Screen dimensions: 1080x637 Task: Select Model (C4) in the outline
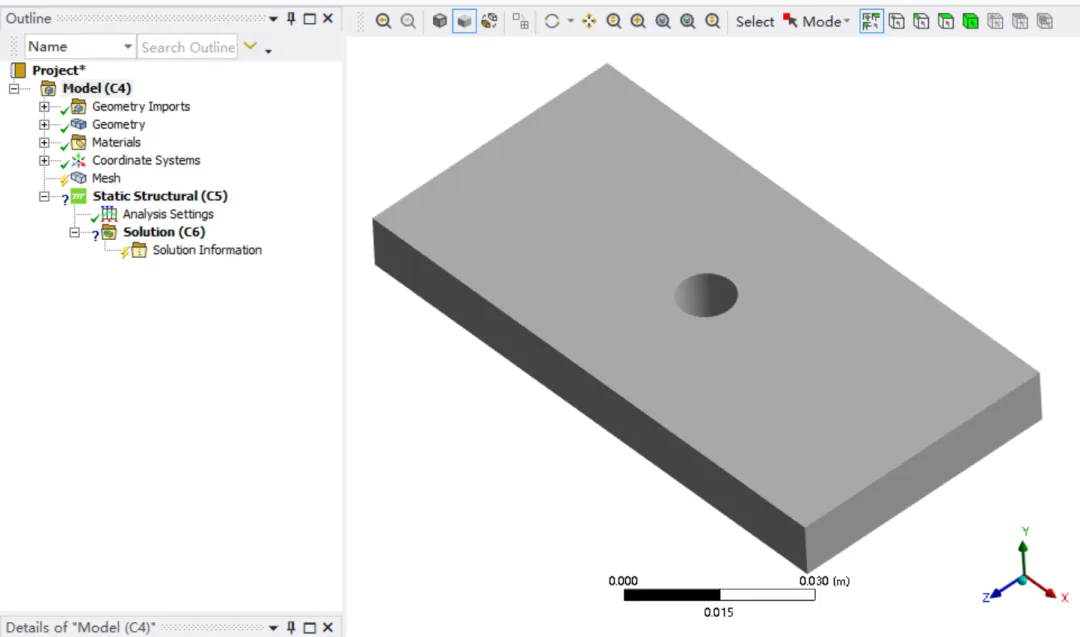point(96,88)
